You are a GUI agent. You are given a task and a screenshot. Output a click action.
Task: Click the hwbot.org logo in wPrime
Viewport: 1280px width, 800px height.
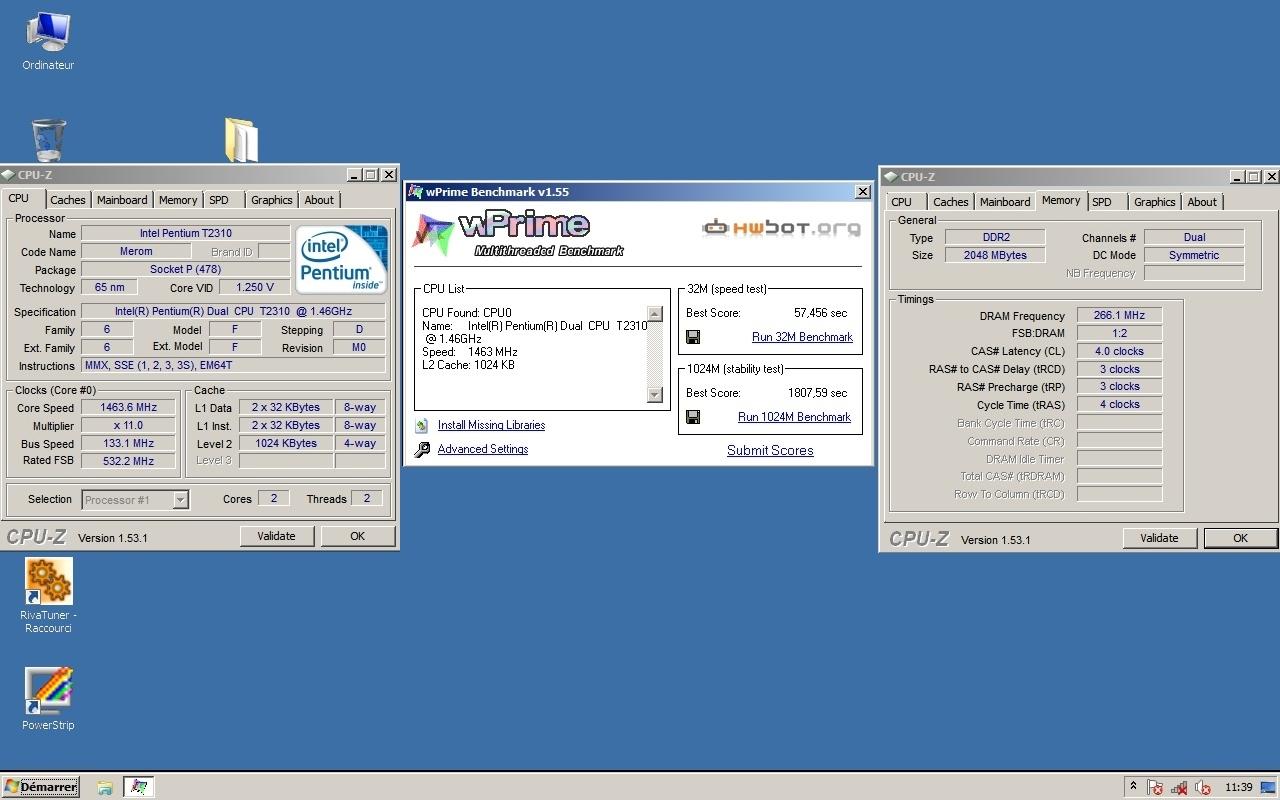pos(781,228)
